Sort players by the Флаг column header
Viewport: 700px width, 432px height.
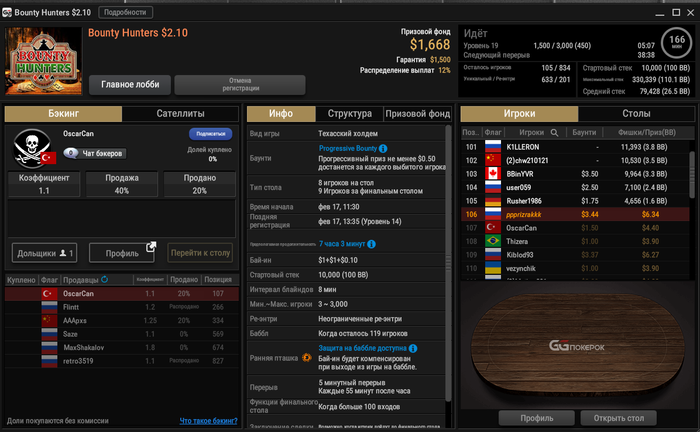(493, 133)
